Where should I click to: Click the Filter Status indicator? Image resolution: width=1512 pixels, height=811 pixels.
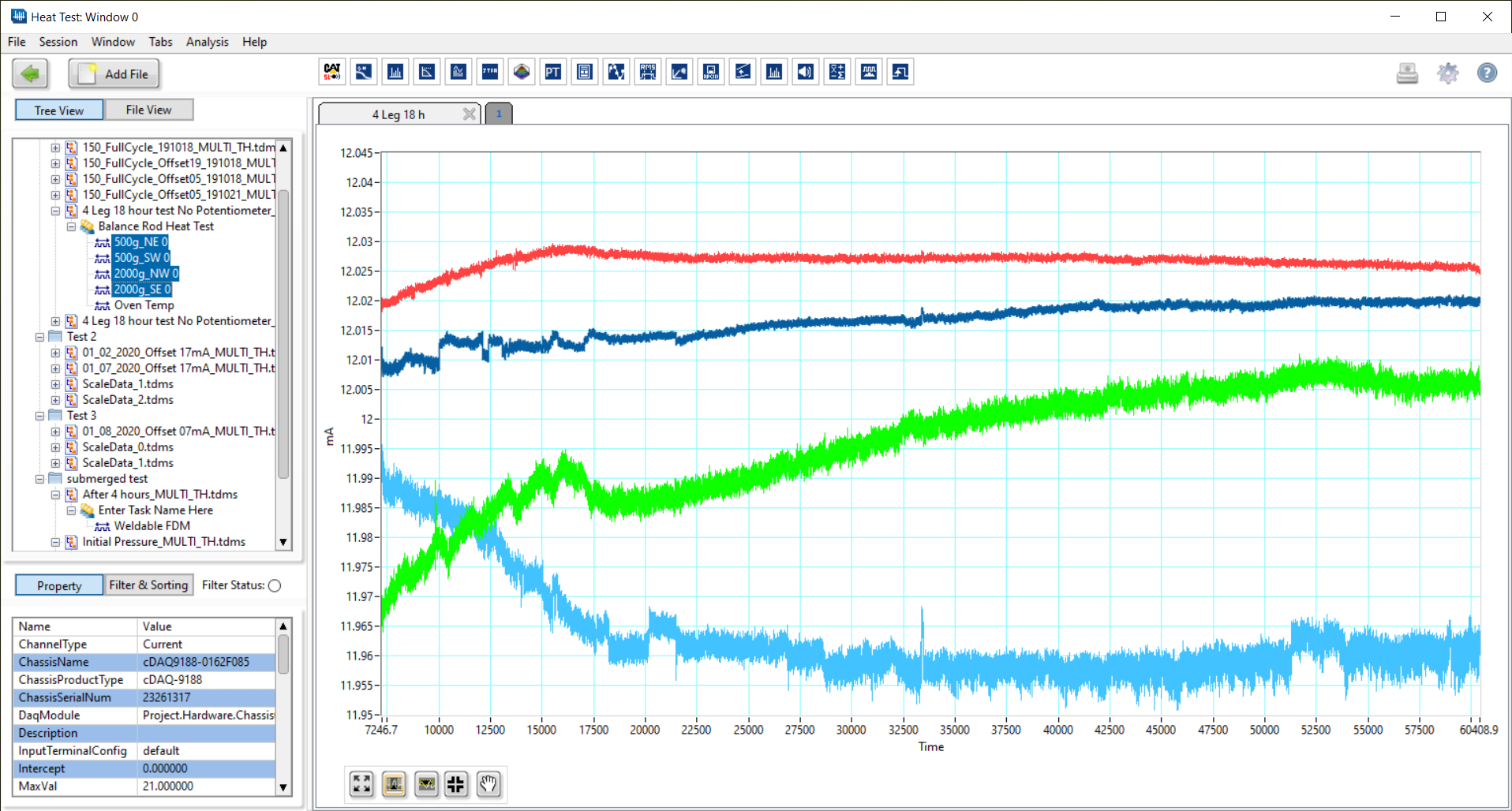[274, 585]
